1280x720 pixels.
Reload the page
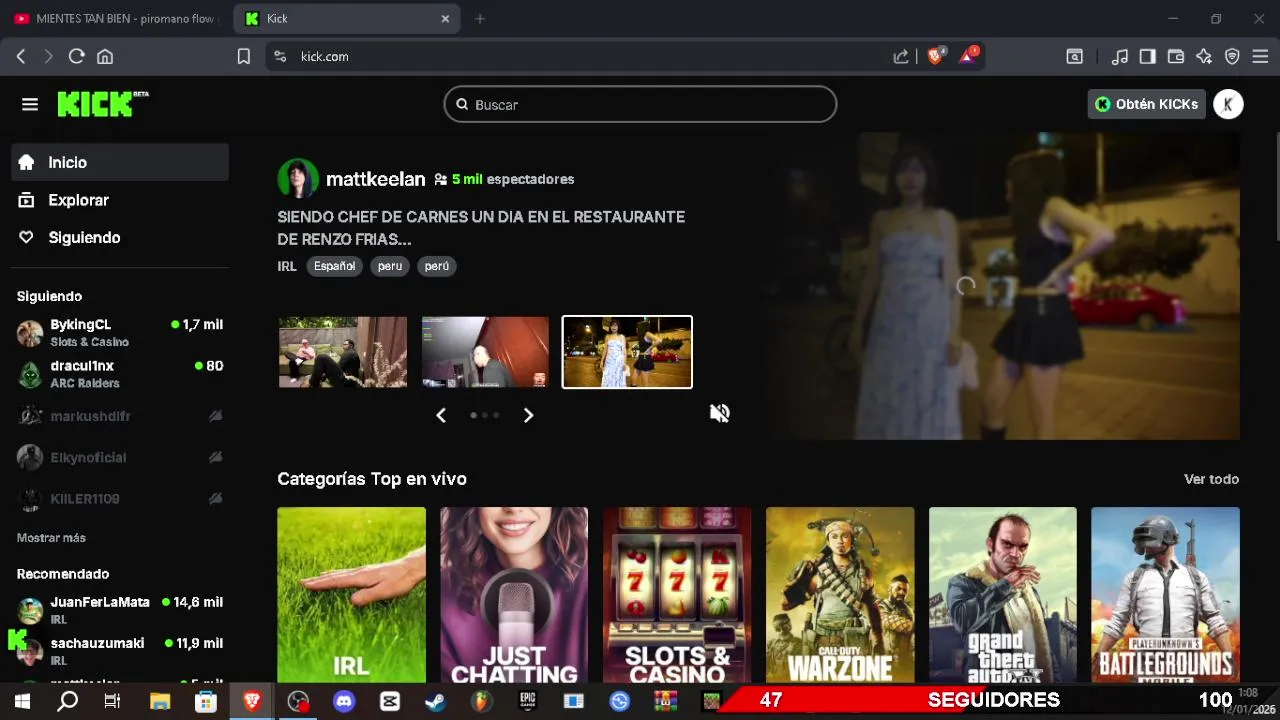point(76,57)
